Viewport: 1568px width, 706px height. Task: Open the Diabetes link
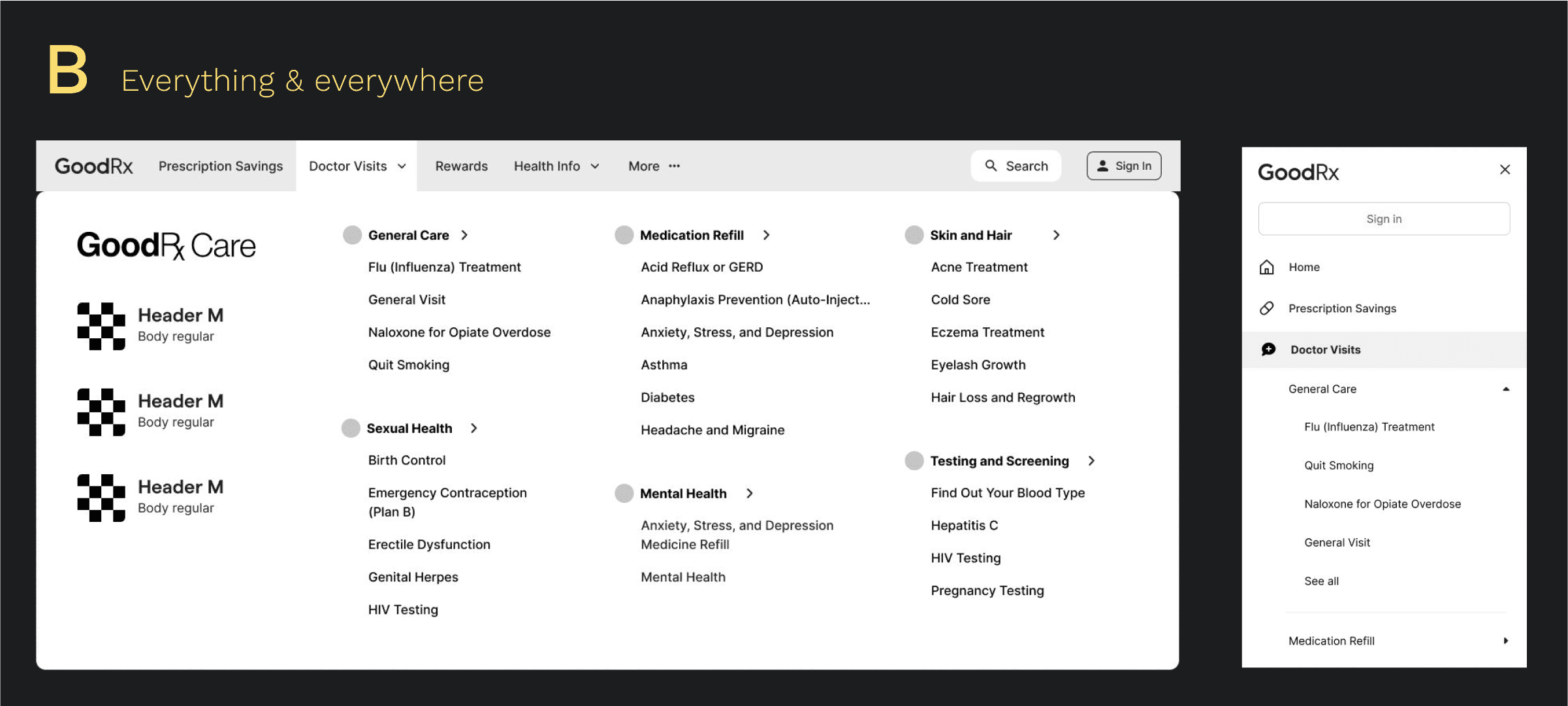pos(667,398)
